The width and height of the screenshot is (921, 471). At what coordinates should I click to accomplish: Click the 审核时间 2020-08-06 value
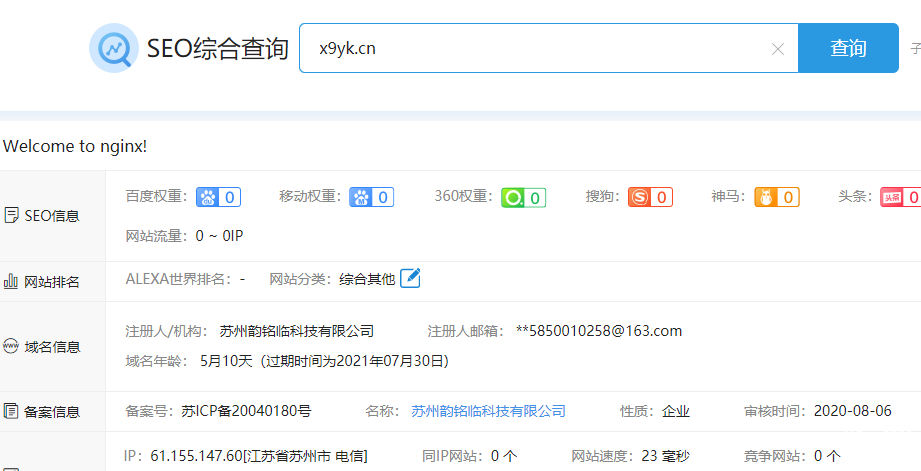[853, 411]
